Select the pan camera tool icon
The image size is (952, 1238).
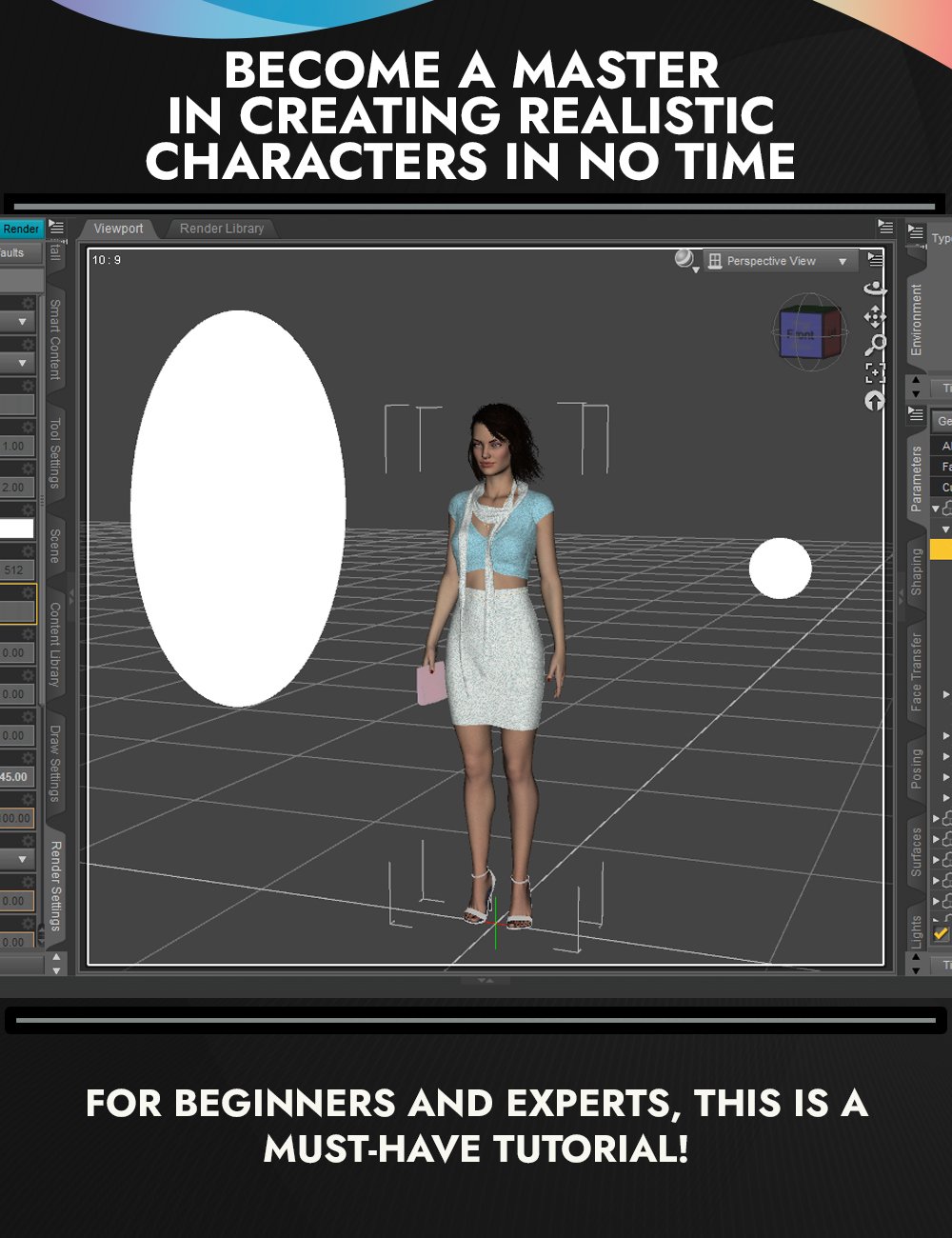click(x=876, y=317)
